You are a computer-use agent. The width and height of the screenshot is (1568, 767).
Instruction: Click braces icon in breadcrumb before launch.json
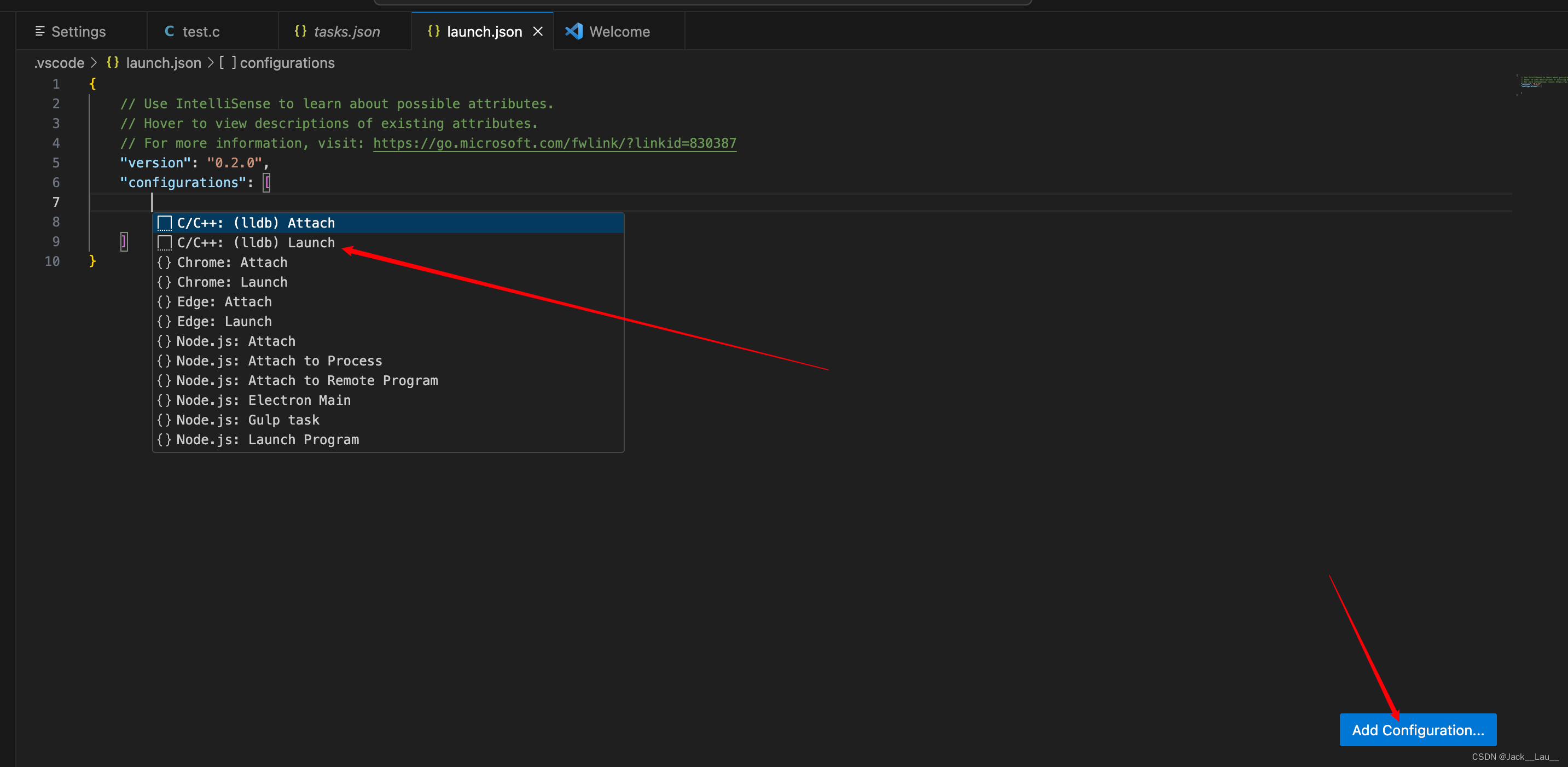(x=113, y=63)
